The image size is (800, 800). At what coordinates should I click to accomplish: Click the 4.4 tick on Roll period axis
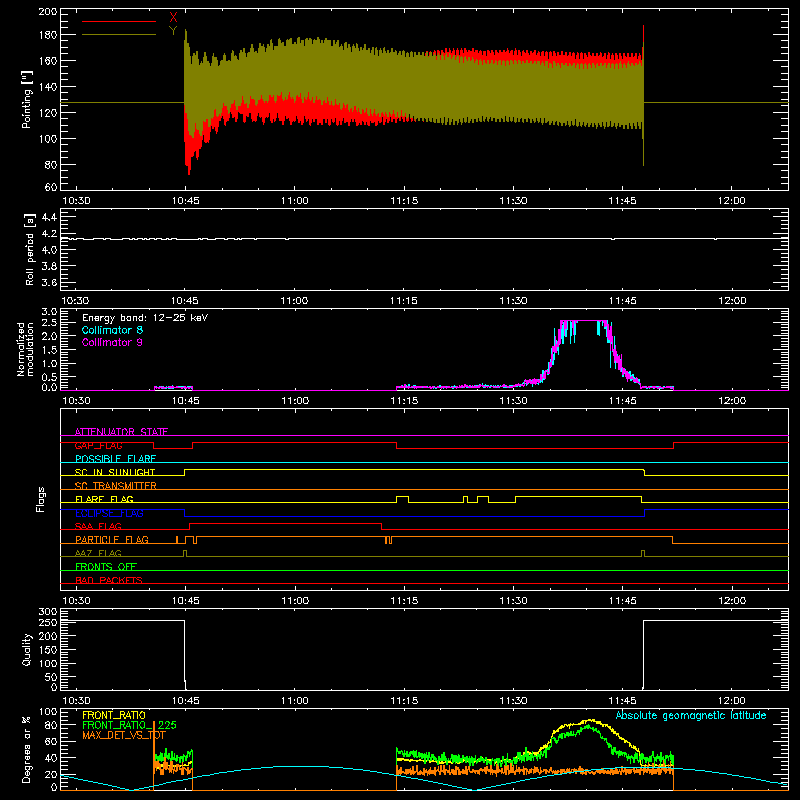[x=49, y=217]
